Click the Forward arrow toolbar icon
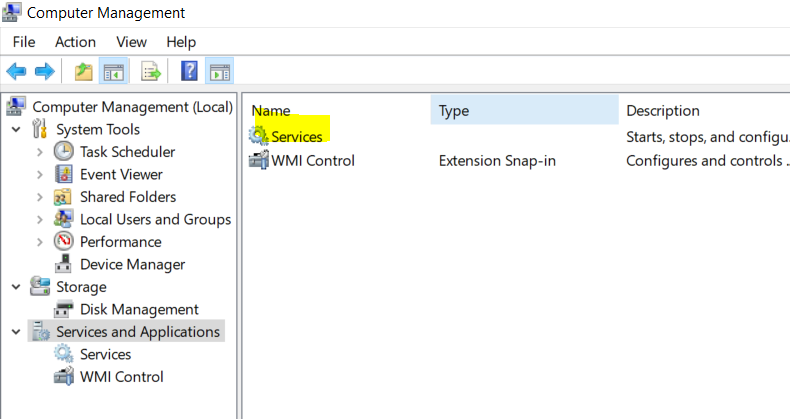 pyautogui.click(x=44, y=71)
